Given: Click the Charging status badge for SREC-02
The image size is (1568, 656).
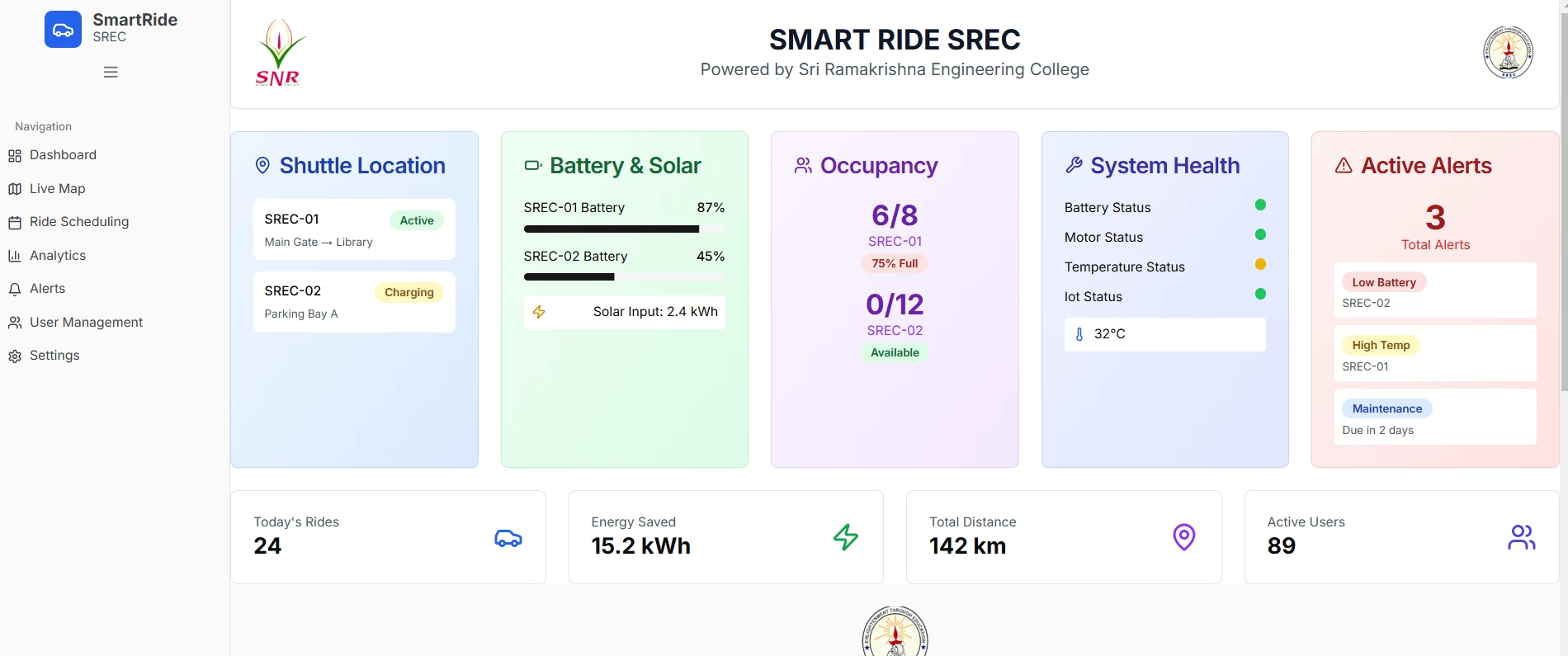Looking at the screenshot, I should (x=409, y=292).
